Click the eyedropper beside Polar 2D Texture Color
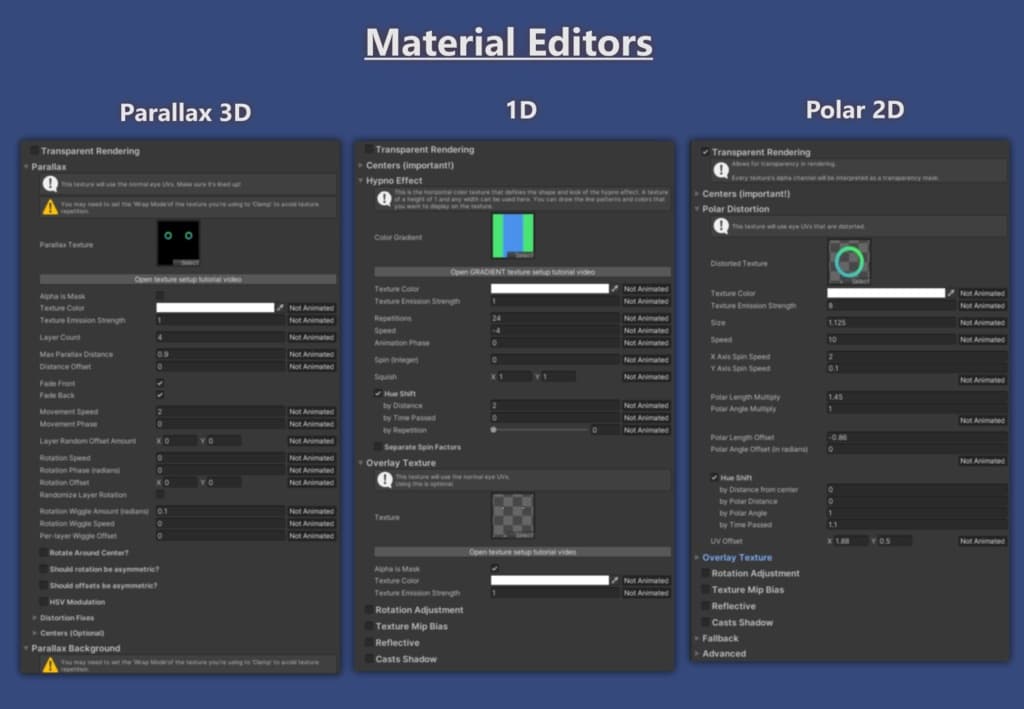 951,293
